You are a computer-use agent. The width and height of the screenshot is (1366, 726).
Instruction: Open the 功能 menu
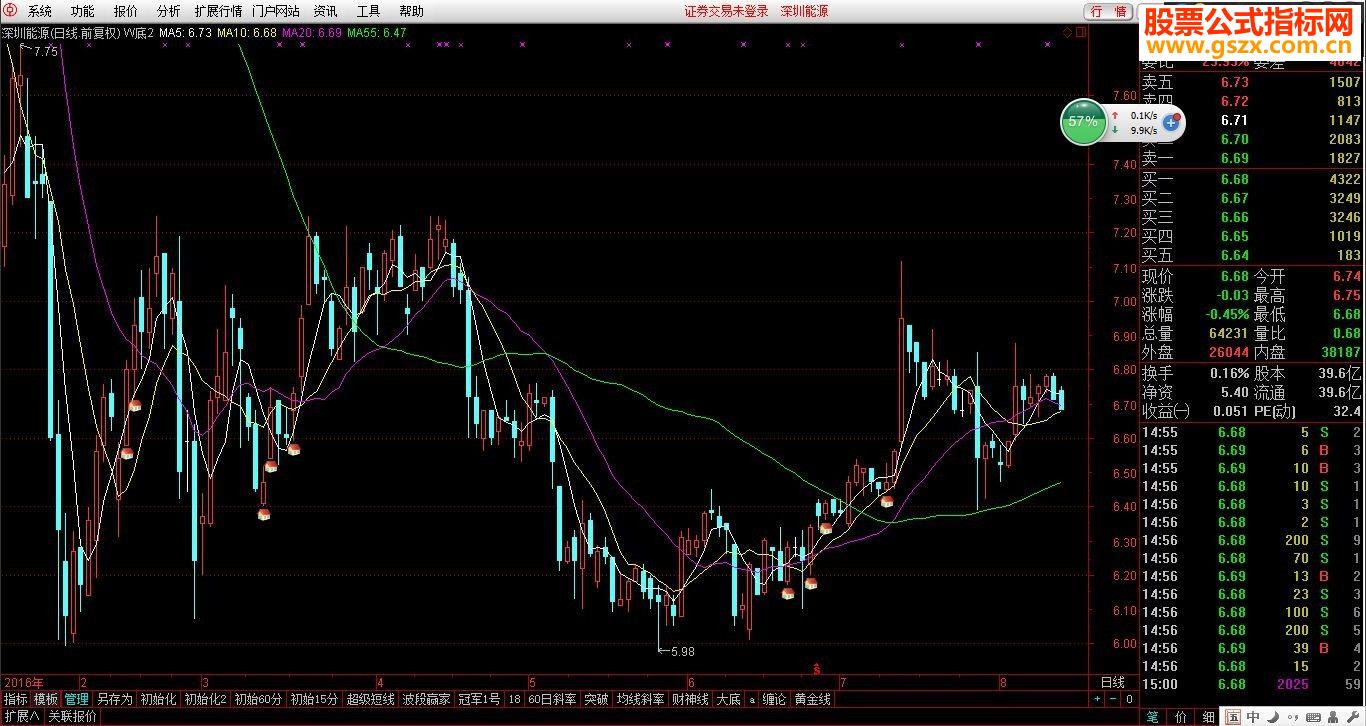83,11
